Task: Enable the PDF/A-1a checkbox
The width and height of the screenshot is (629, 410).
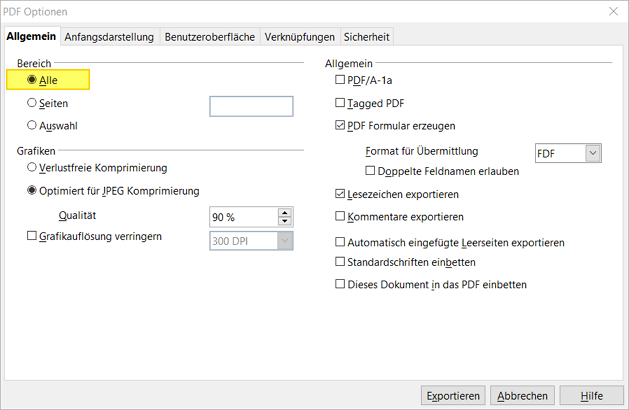Action: pos(340,80)
